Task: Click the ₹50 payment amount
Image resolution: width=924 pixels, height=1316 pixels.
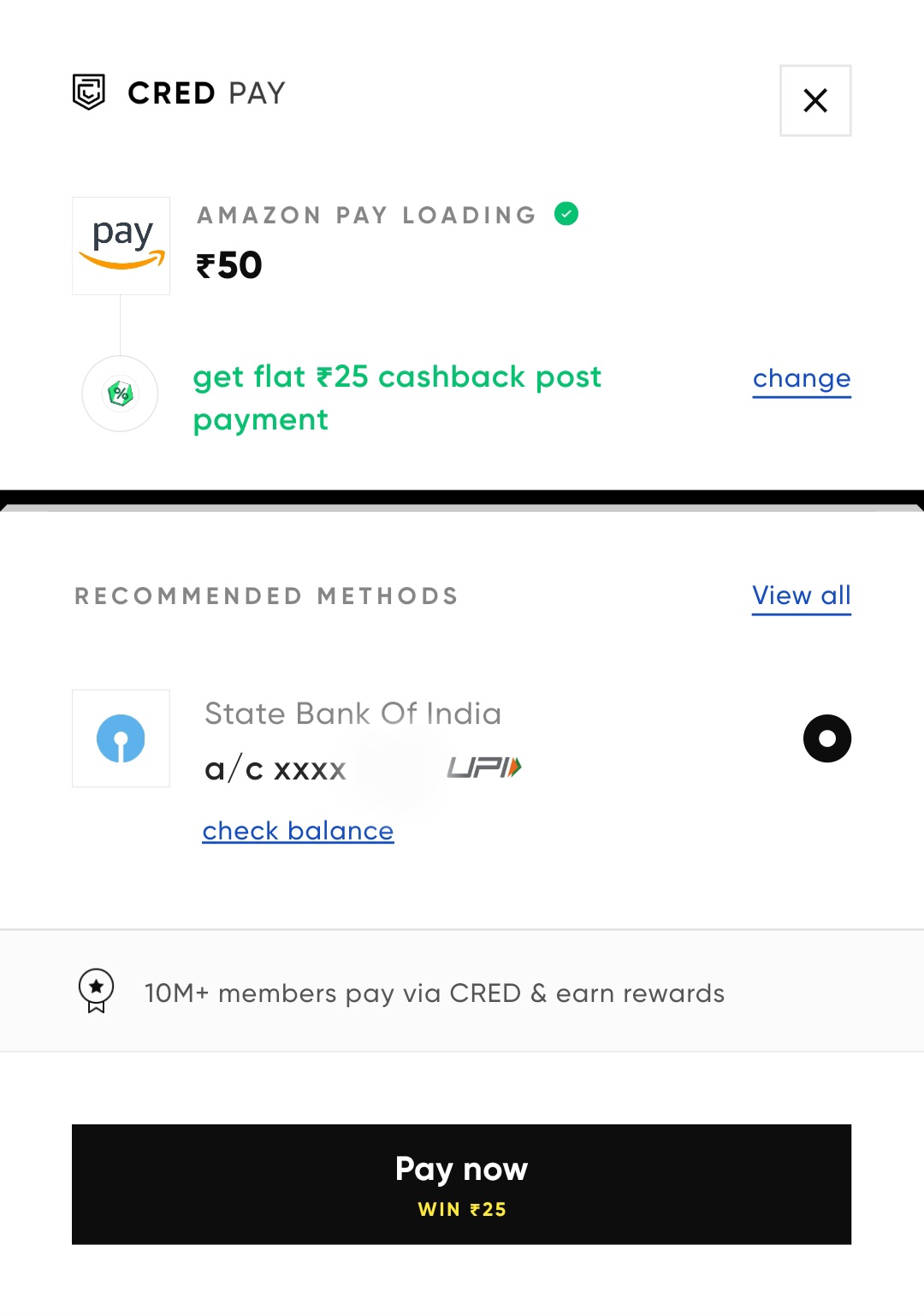Action: (229, 265)
